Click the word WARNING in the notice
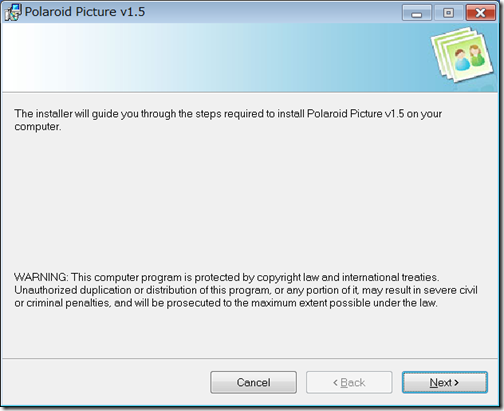Image resolution: width=504 pixels, height=411 pixels. [x=41, y=277]
